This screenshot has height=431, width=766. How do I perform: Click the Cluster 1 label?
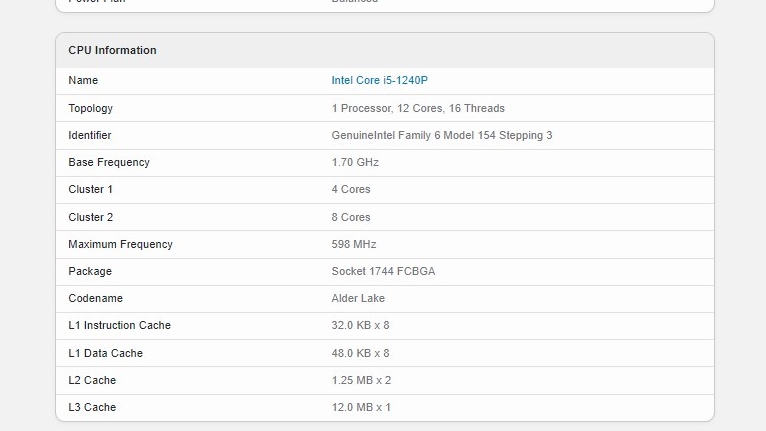click(91, 189)
